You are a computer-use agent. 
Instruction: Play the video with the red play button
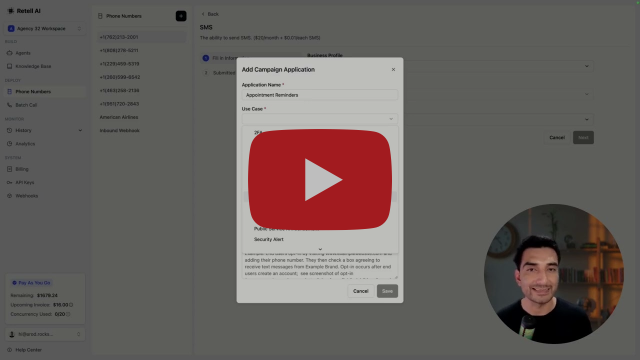320,180
